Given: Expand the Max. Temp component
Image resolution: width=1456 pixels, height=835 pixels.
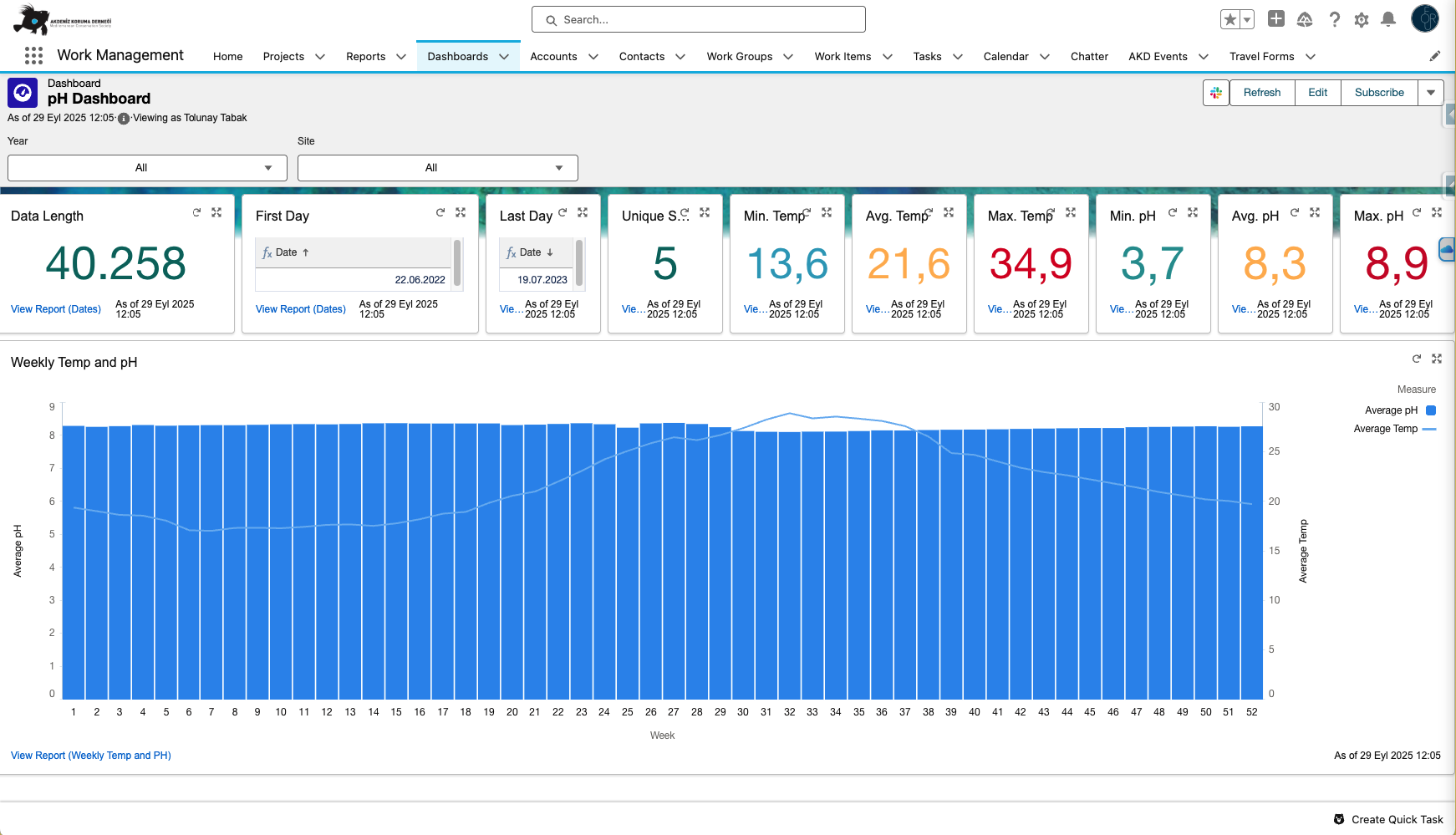Looking at the screenshot, I should click(1071, 212).
